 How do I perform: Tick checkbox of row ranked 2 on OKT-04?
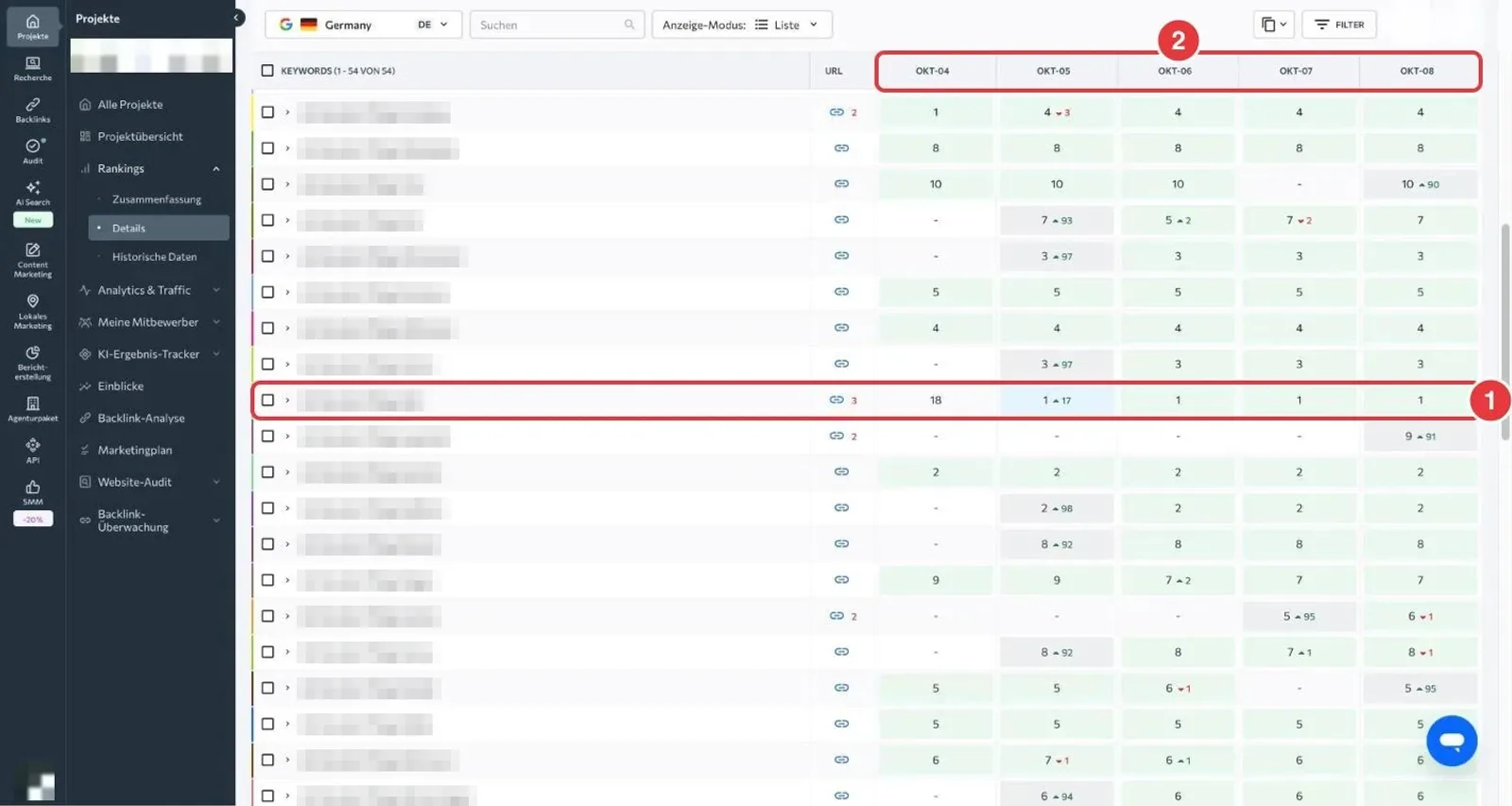click(x=267, y=472)
